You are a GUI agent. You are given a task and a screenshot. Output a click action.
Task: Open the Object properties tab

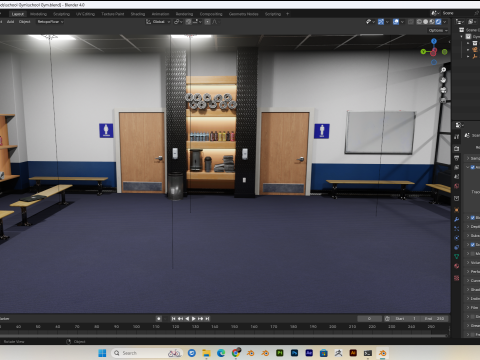(x=457, y=210)
